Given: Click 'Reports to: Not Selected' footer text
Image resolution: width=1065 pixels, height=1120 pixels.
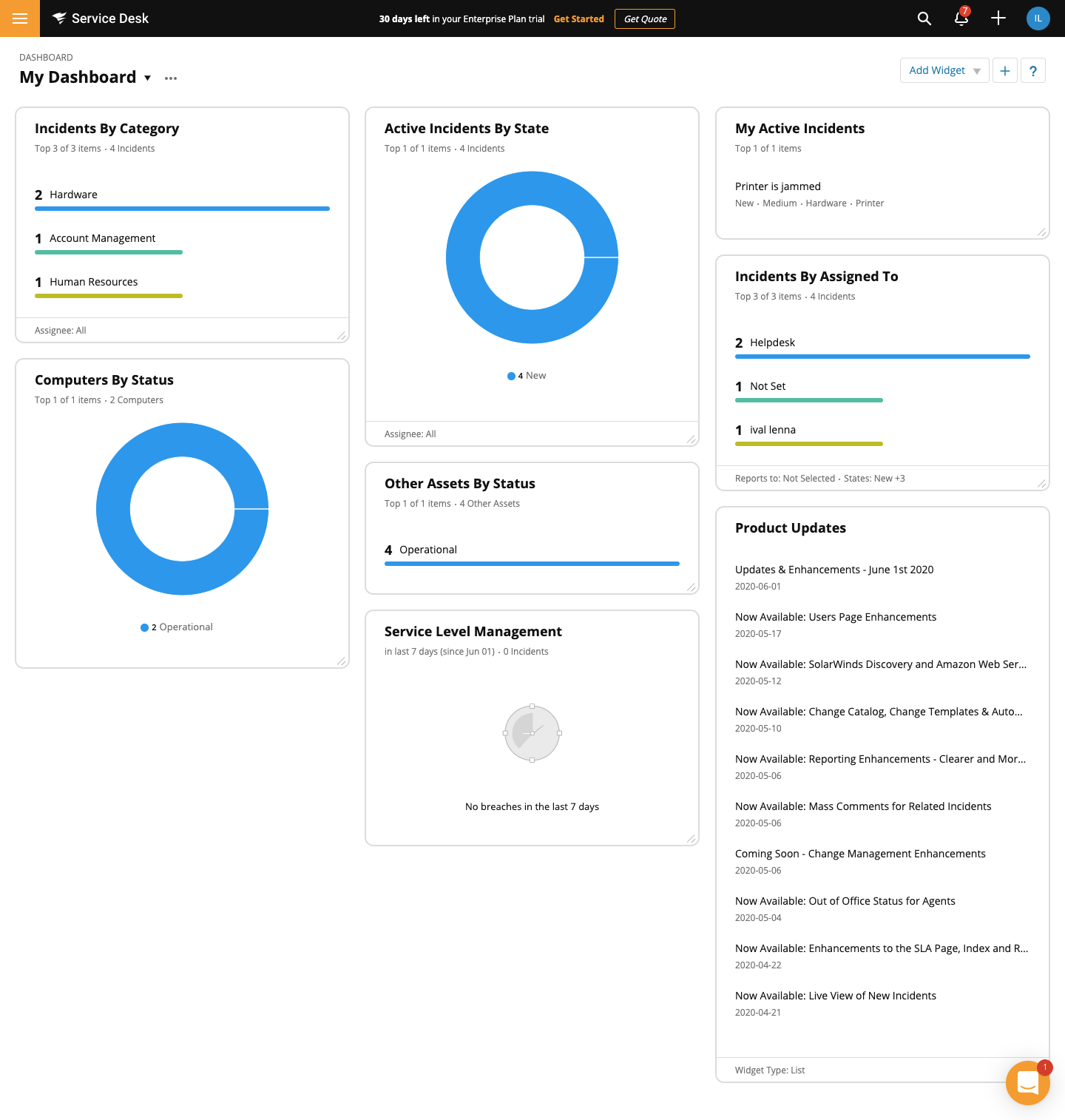Looking at the screenshot, I should coord(785,479).
